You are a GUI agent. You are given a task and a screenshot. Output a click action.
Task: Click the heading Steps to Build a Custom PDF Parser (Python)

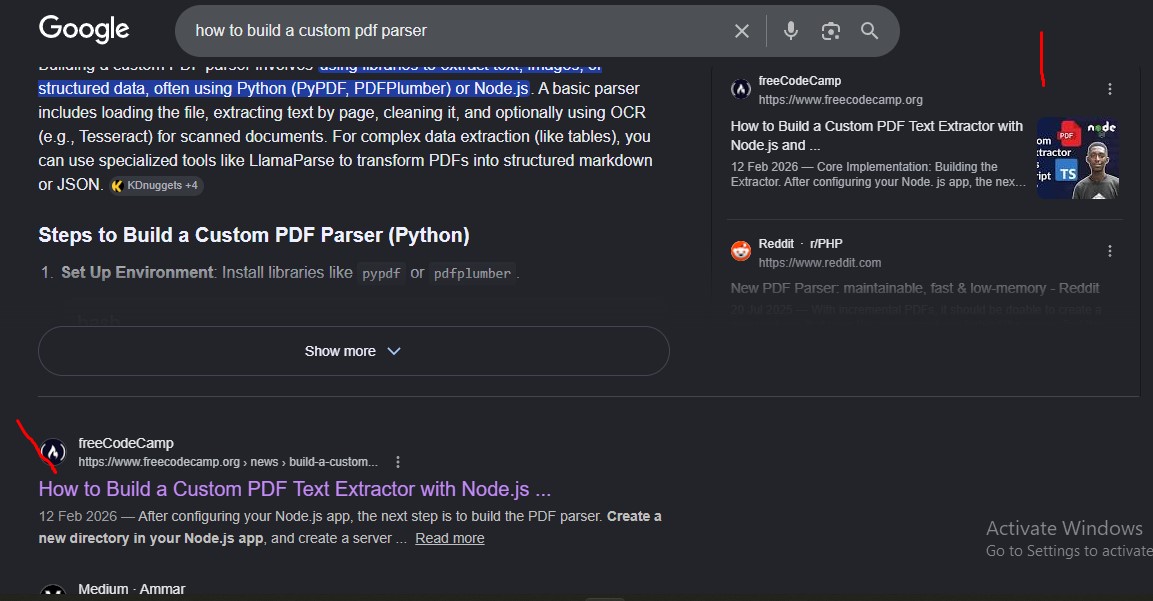click(x=254, y=235)
